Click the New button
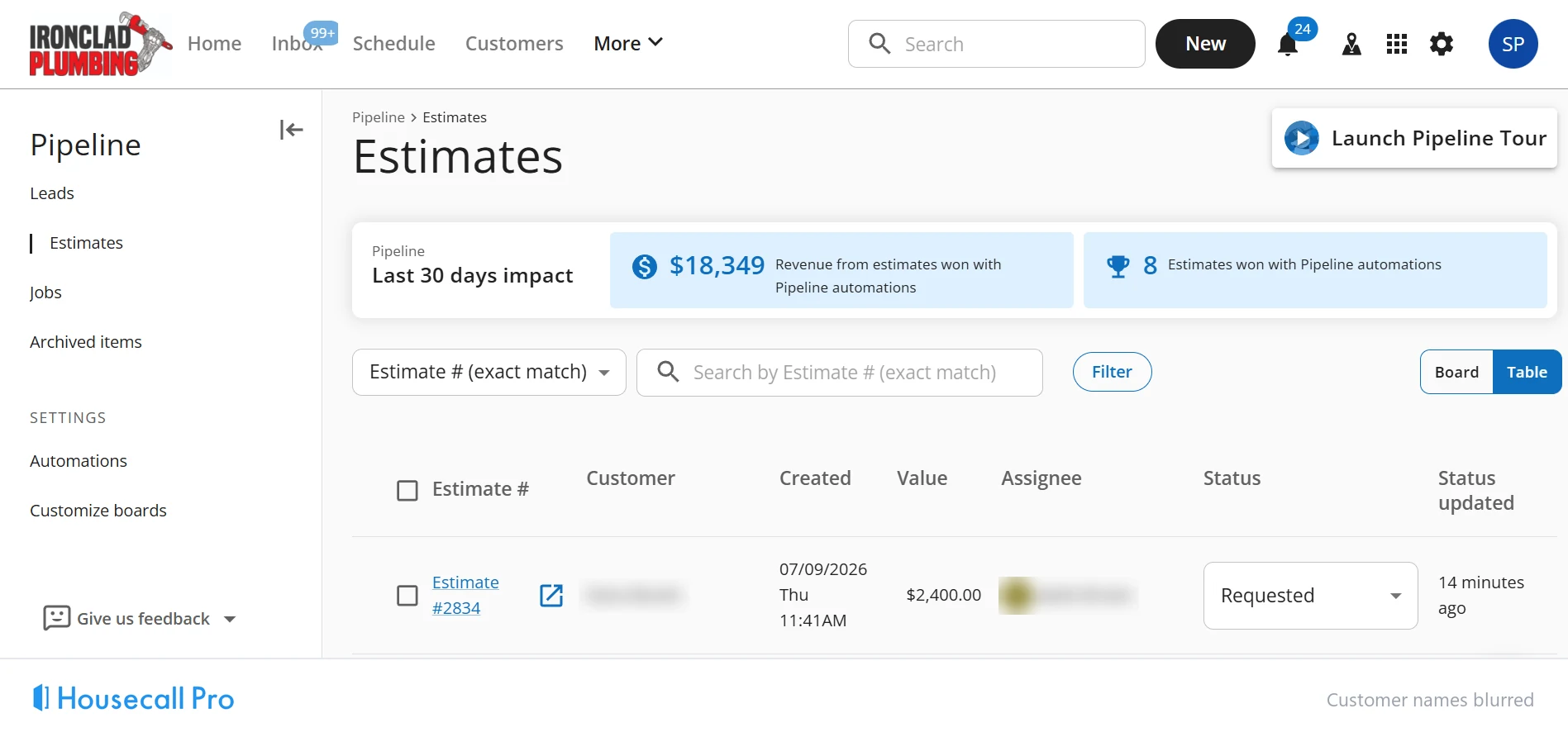The height and width of the screenshot is (737, 1568). pyautogui.click(x=1205, y=44)
